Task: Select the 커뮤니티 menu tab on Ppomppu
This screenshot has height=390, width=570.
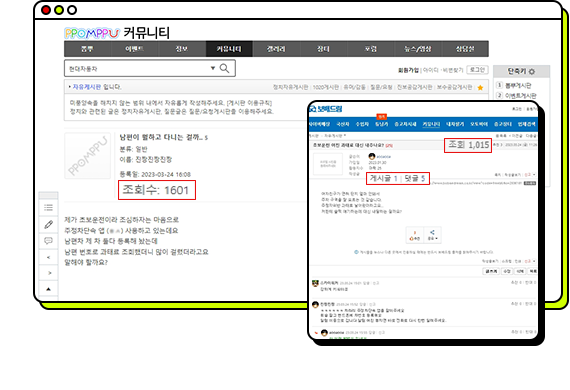Action: (x=229, y=49)
